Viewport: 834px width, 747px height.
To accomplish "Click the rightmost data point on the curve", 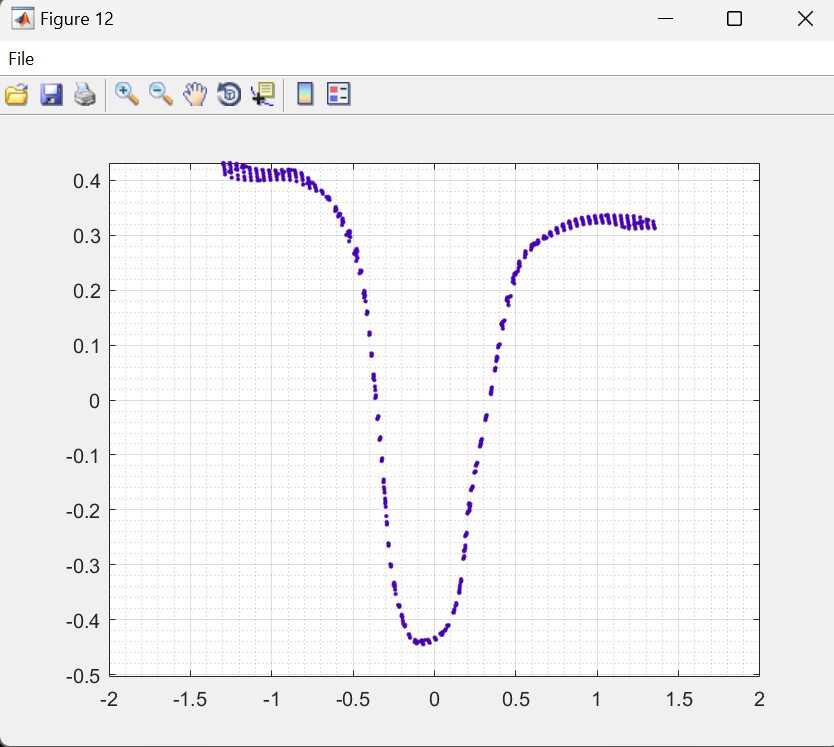I will click(654, 227).
